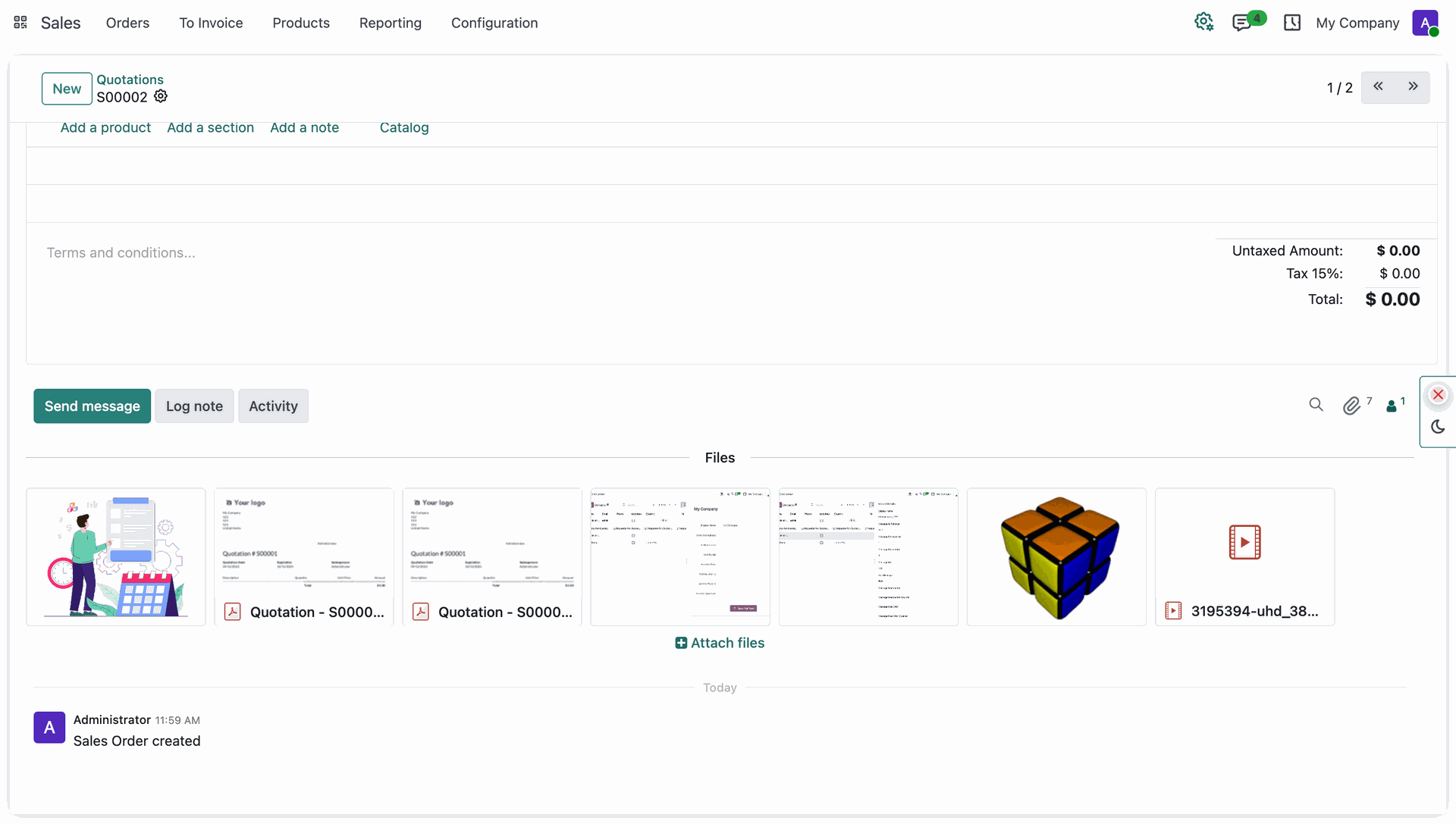The height and width of the screenshot is (824, 1456).
Task: Close the side panel red X
Action: (x=1438, y=395)
